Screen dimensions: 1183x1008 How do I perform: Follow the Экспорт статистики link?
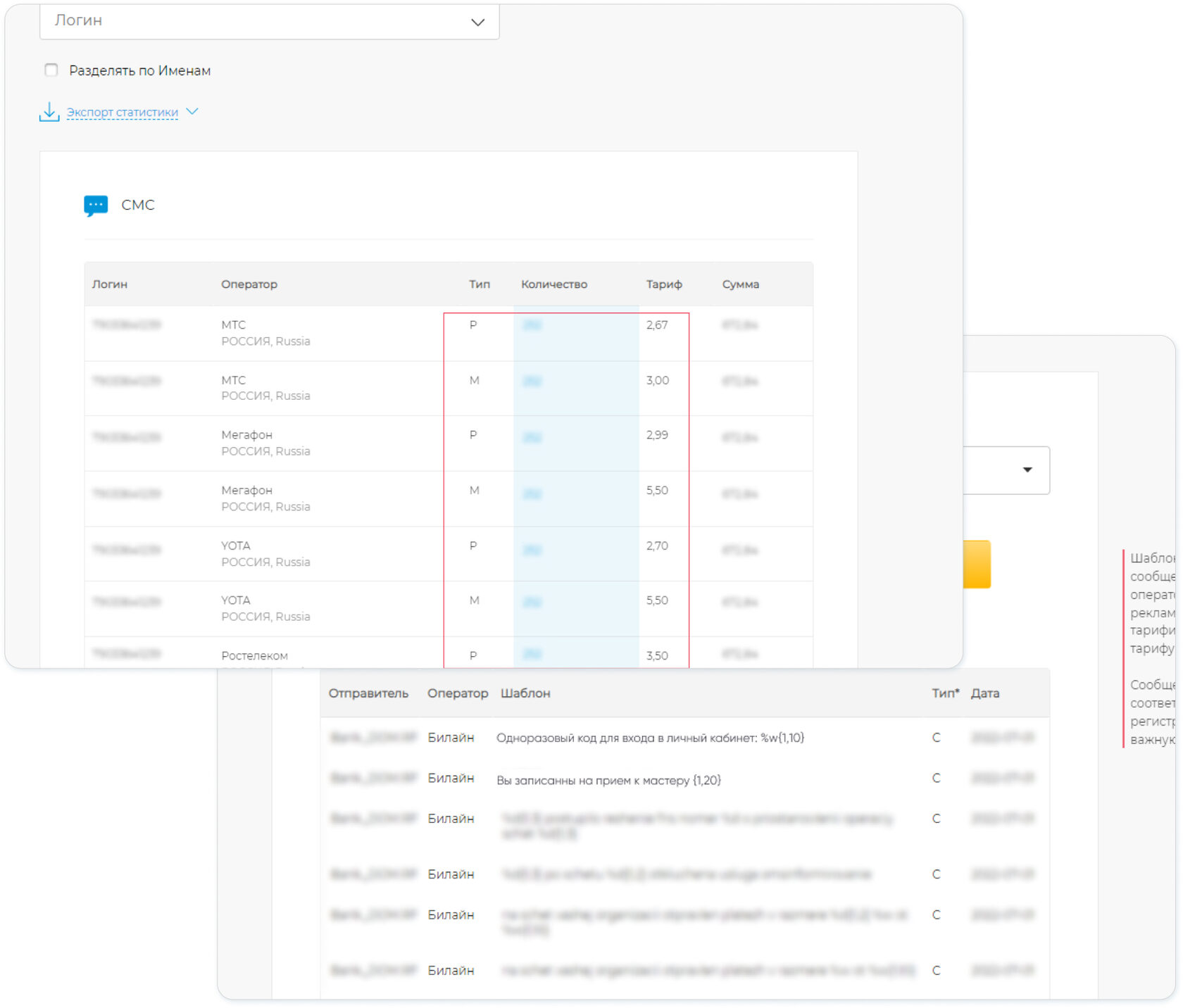click(122, 112)
